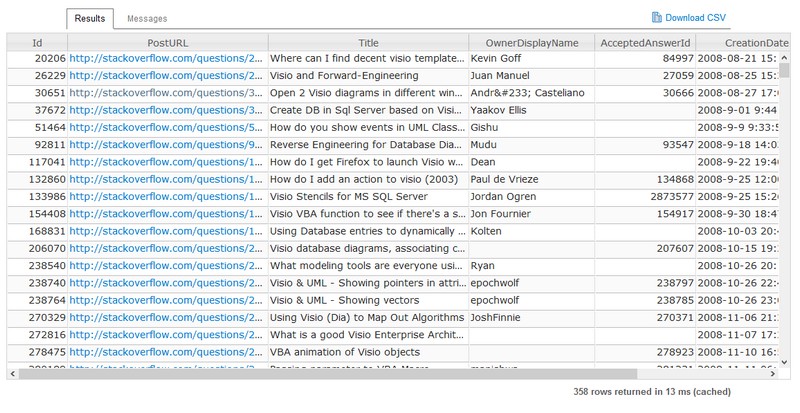Click the Download CSV file icon
This screenshot has height=413, width=800.
pyautogui.click(x=656, y=17)
